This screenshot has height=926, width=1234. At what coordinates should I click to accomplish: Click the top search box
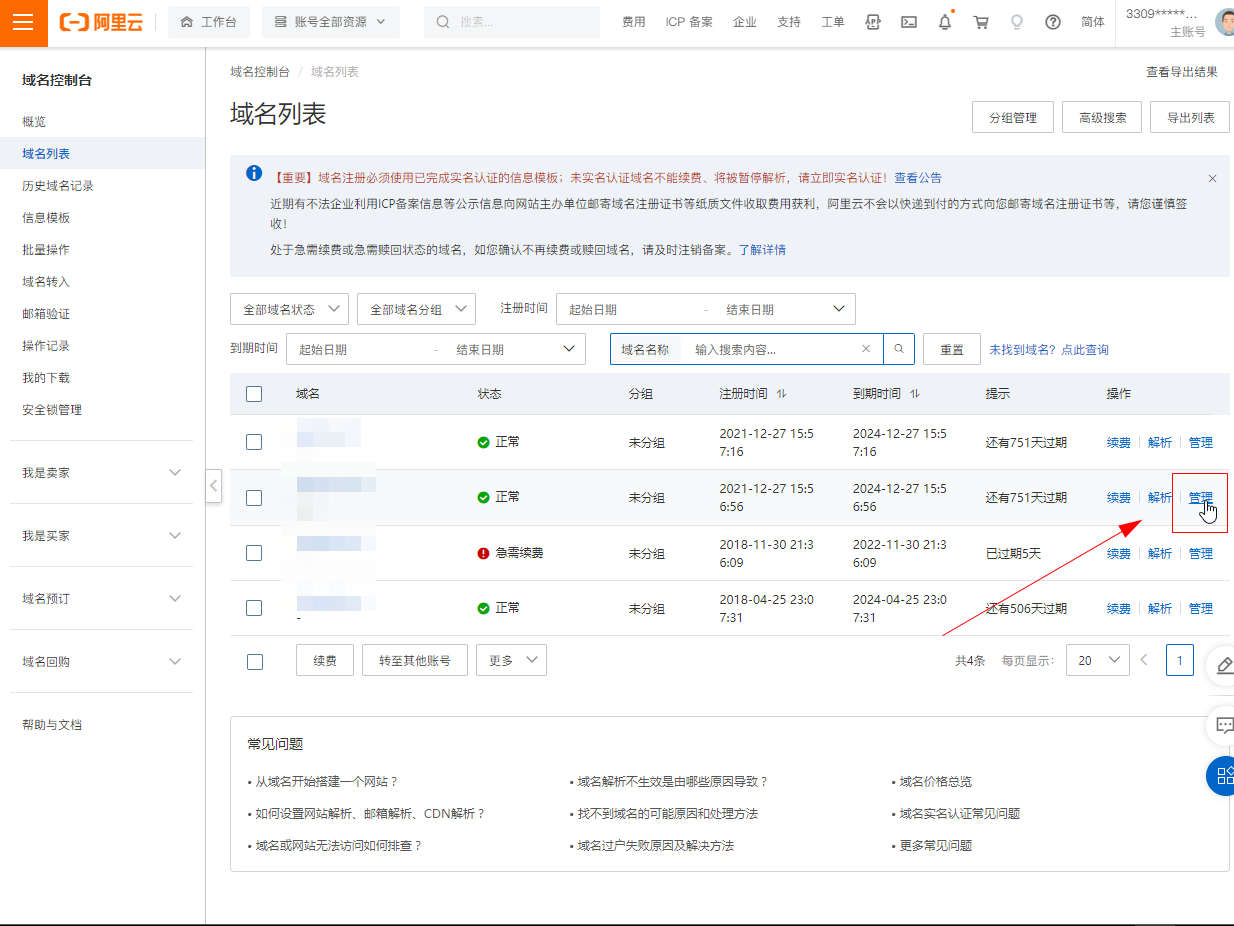512,22
